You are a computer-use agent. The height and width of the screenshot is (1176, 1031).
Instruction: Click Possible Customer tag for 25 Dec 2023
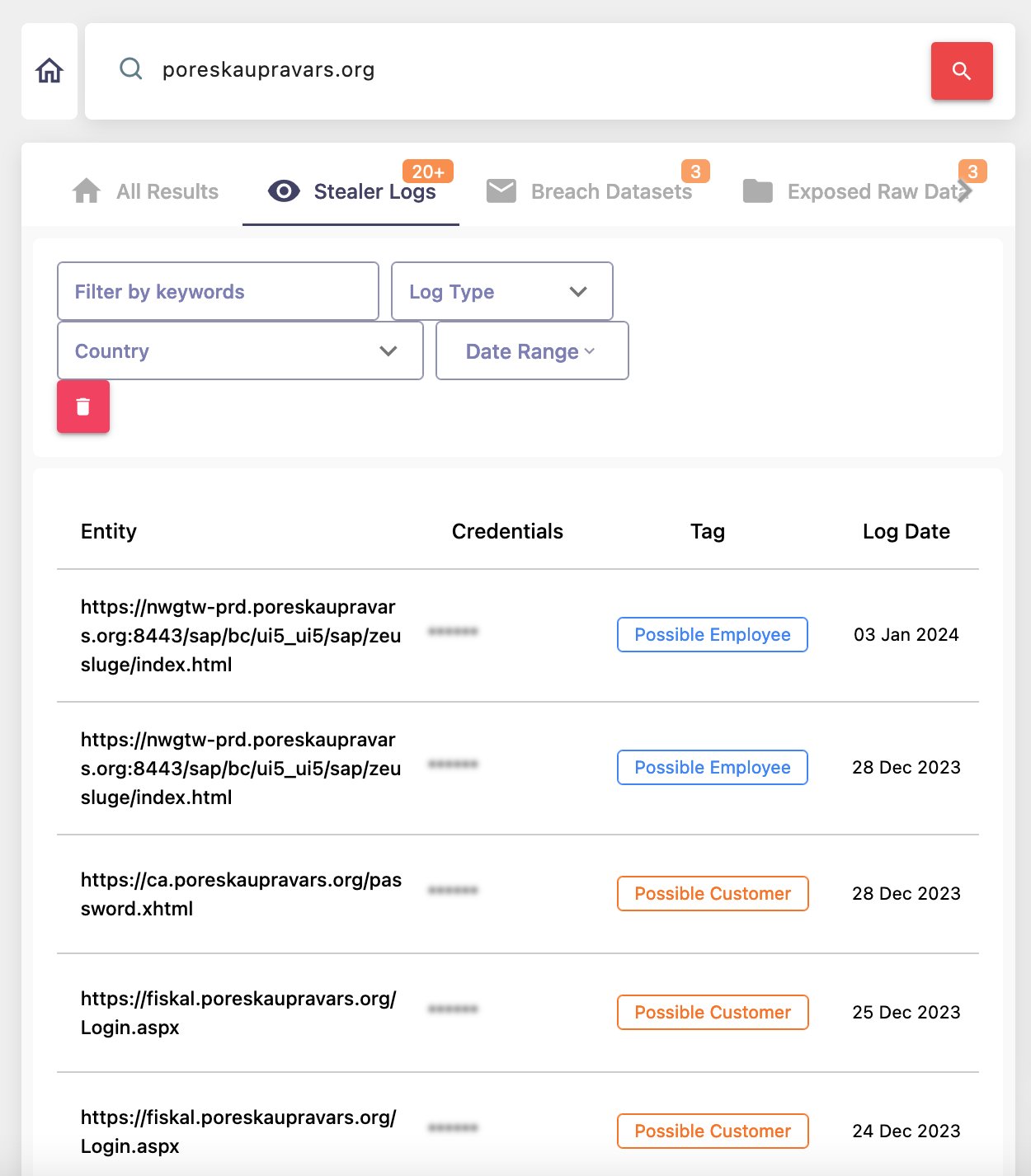pyautogui.click(x=713, y=1012)
